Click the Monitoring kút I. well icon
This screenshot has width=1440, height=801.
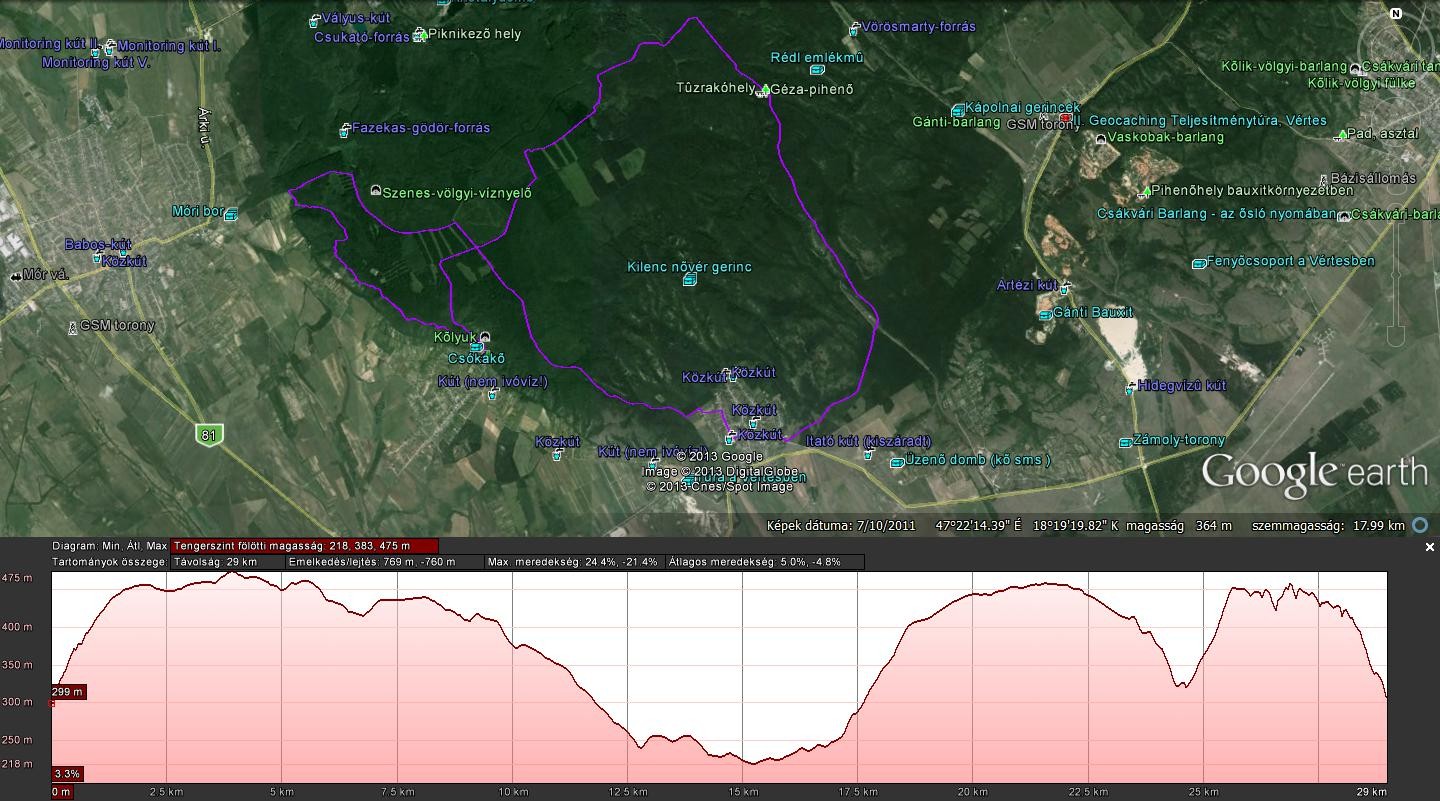click(x=111, y=47)
